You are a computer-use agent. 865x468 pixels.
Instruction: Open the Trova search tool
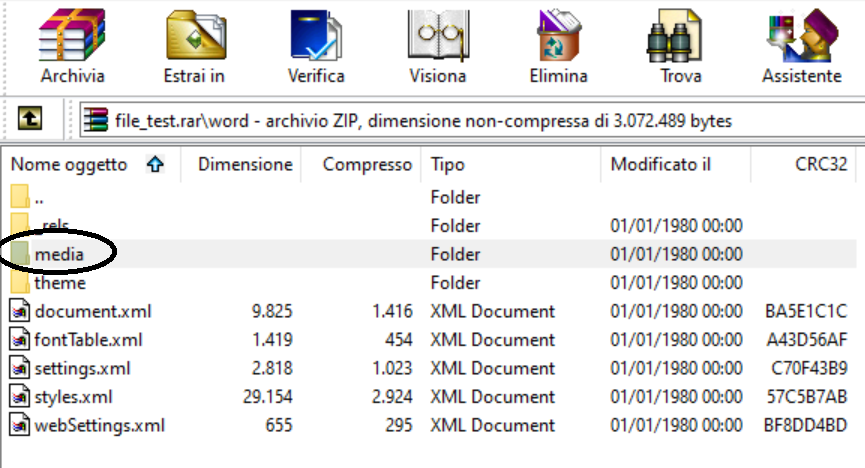[680, 46]
